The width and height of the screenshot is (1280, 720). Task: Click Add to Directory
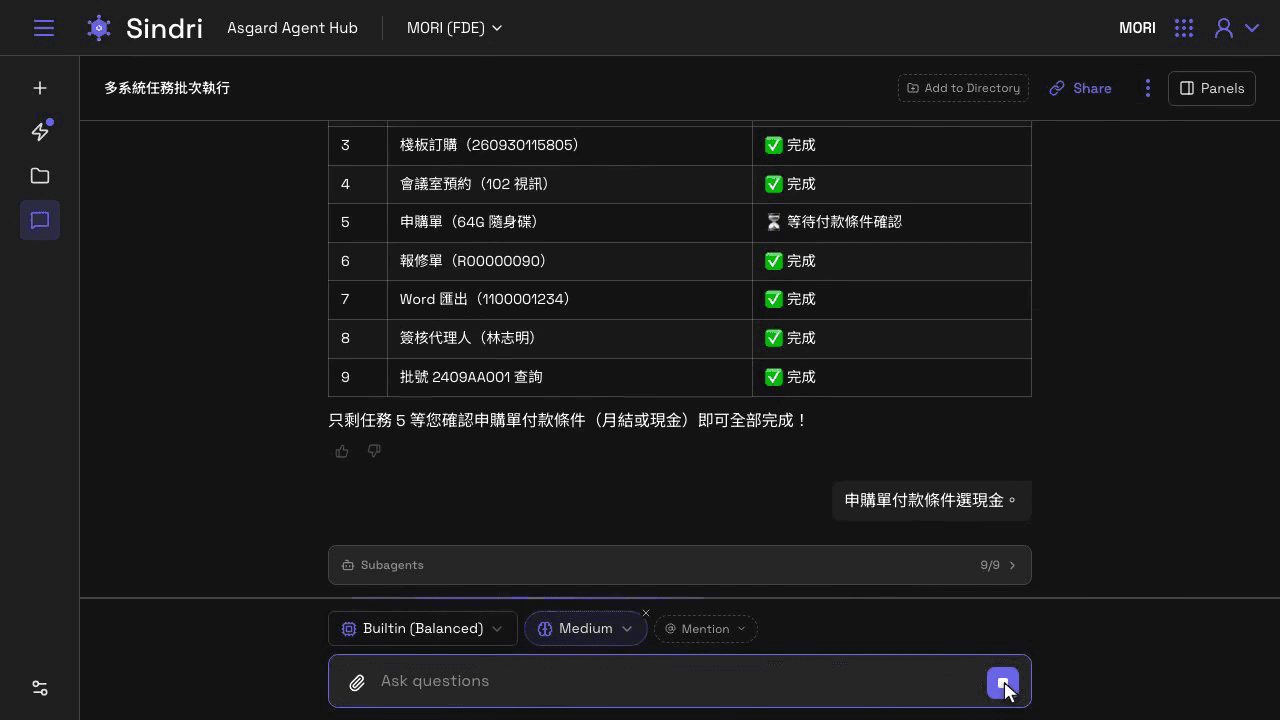(963, 88)
